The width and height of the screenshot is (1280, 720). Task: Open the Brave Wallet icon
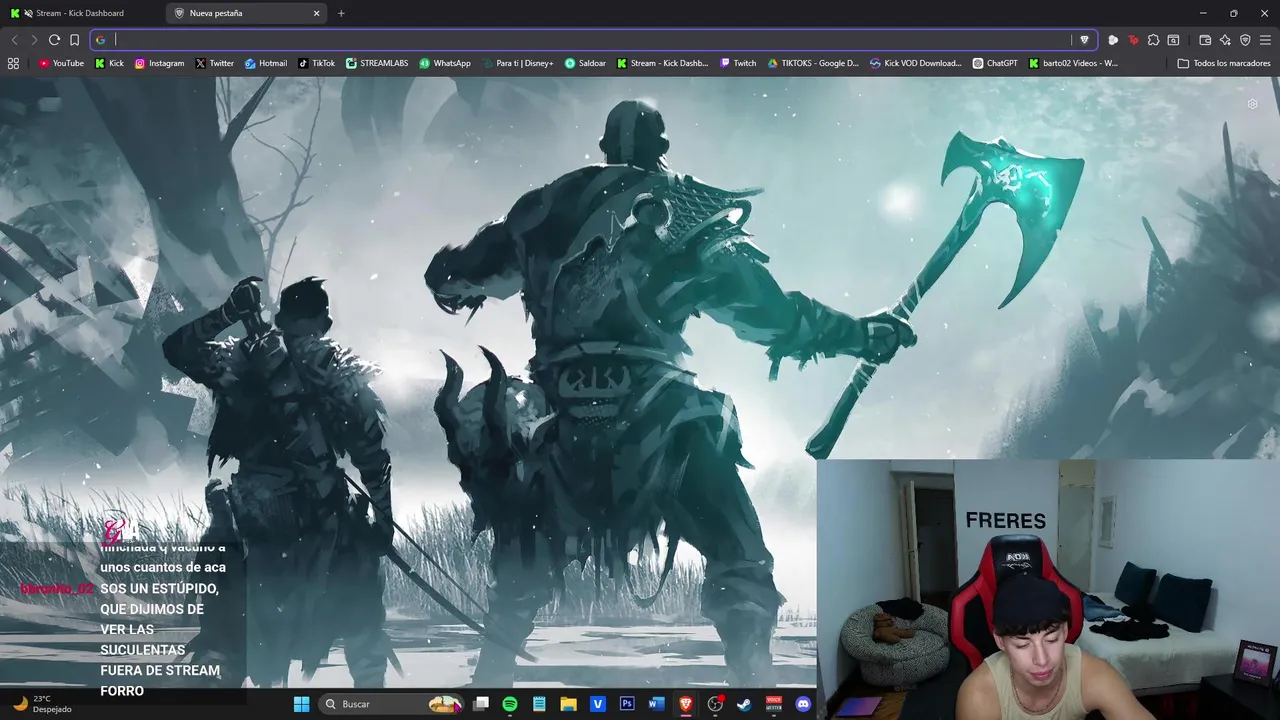coord(1205,40)
